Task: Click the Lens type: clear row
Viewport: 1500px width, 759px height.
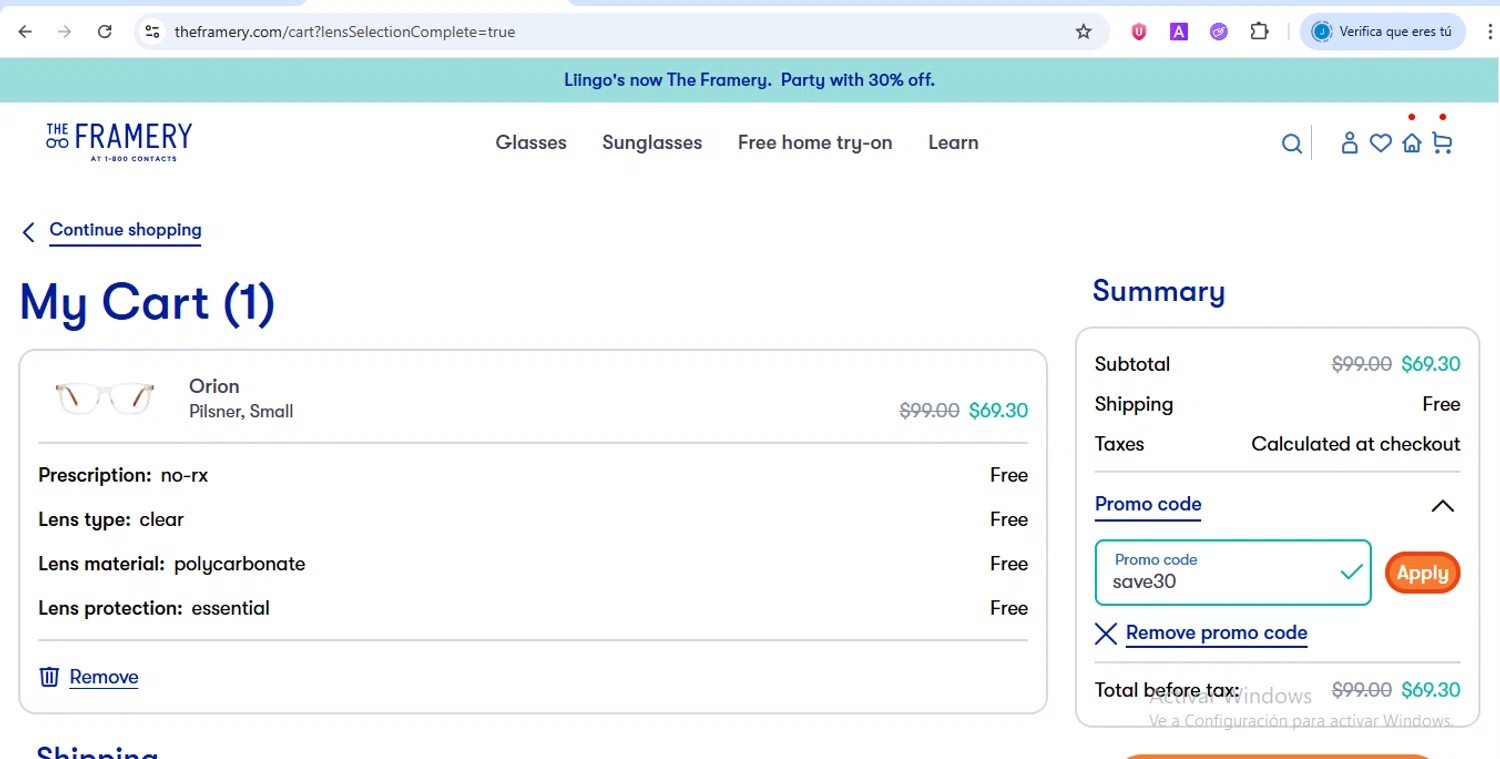Action: click(533, 519)
